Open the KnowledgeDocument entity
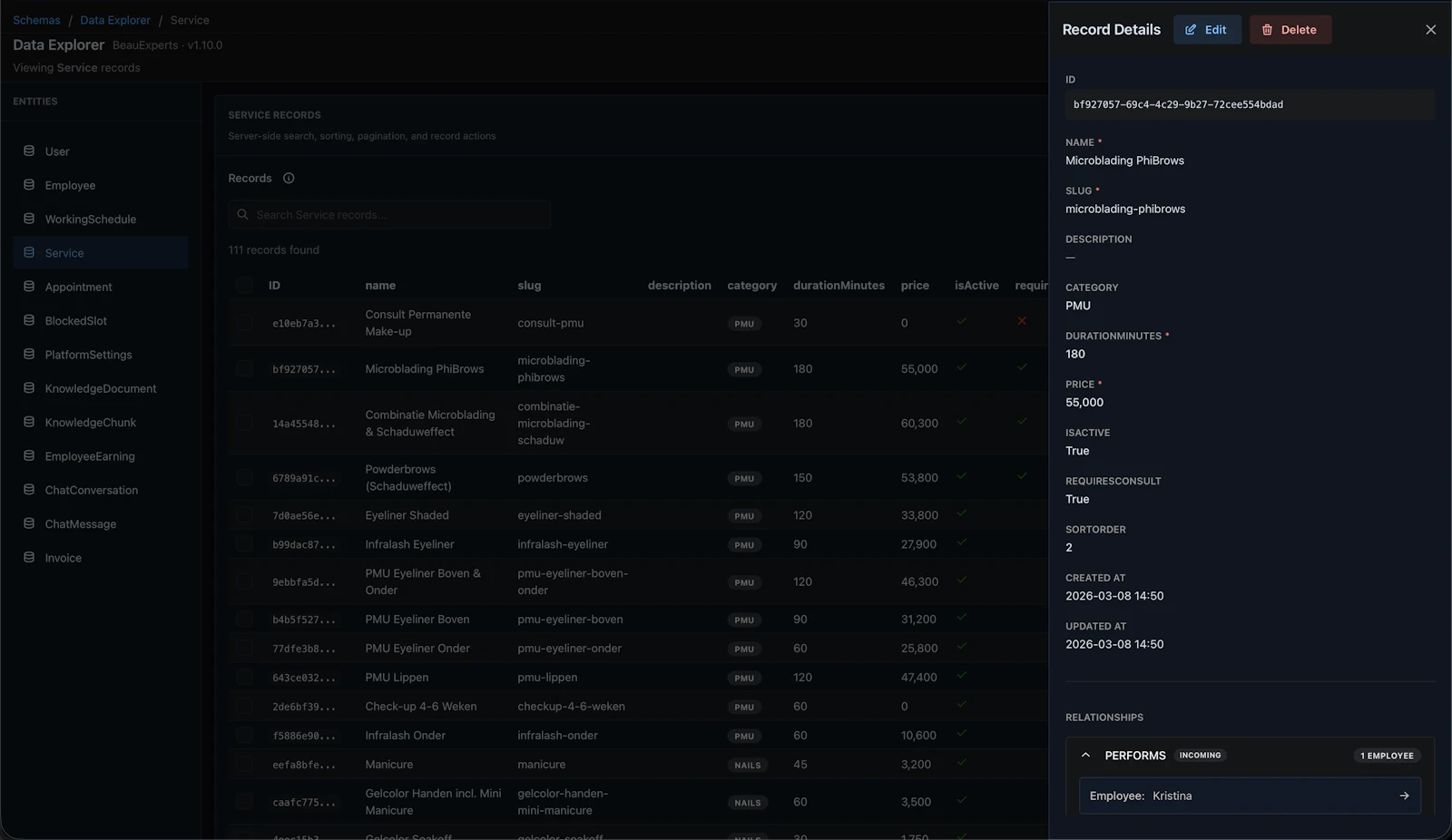Image resolution: width=1452 pixels, height=840 pixels. point(101,388)
